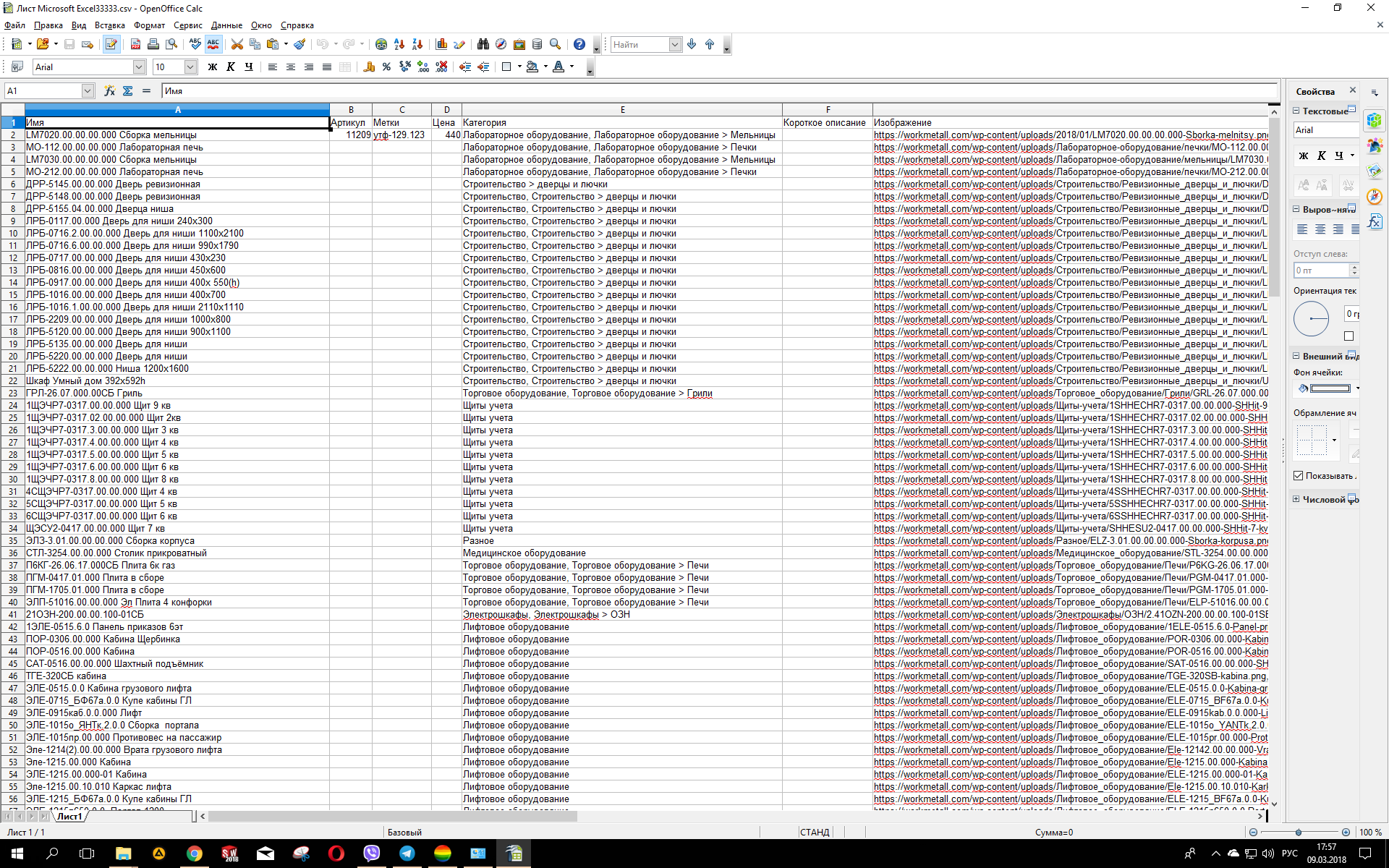Toggle AutoSpellcheck icon

point(213,45)
